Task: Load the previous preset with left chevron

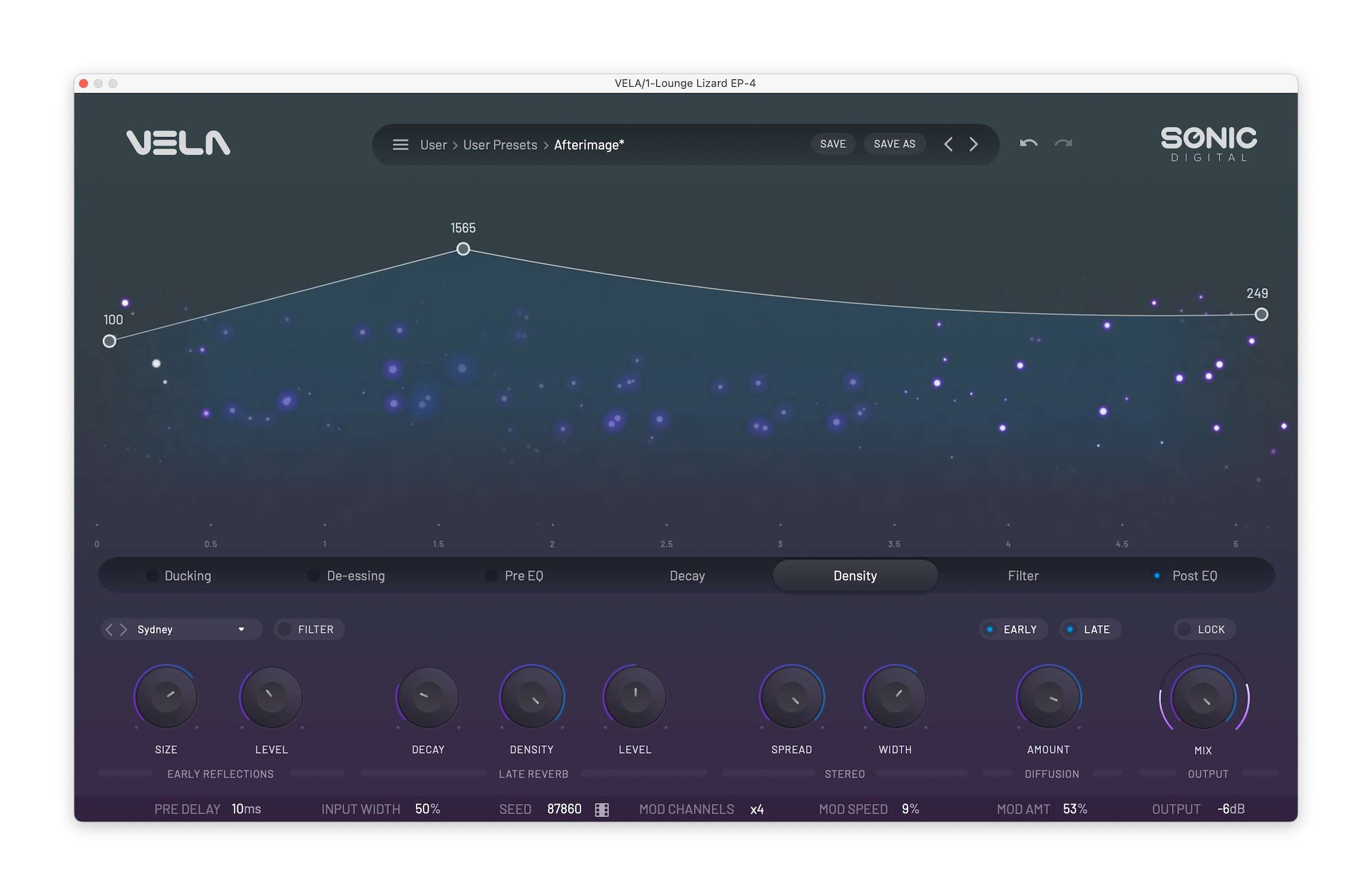Action: [948, 144]
